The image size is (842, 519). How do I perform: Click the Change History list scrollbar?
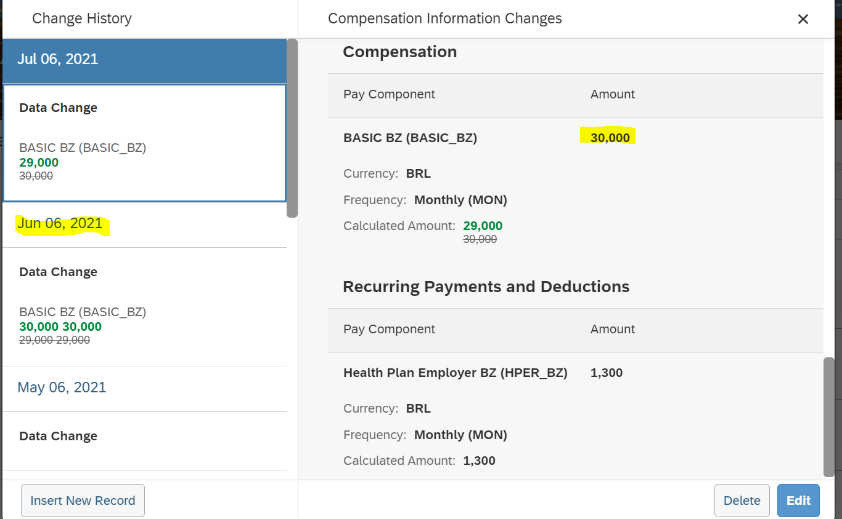tap(292, 129)
